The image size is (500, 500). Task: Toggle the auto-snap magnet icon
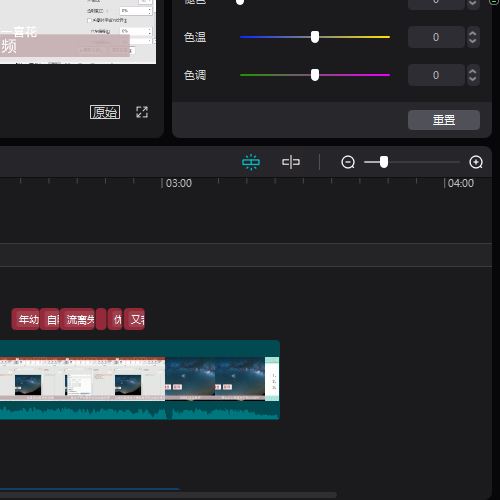coord(251,162)
